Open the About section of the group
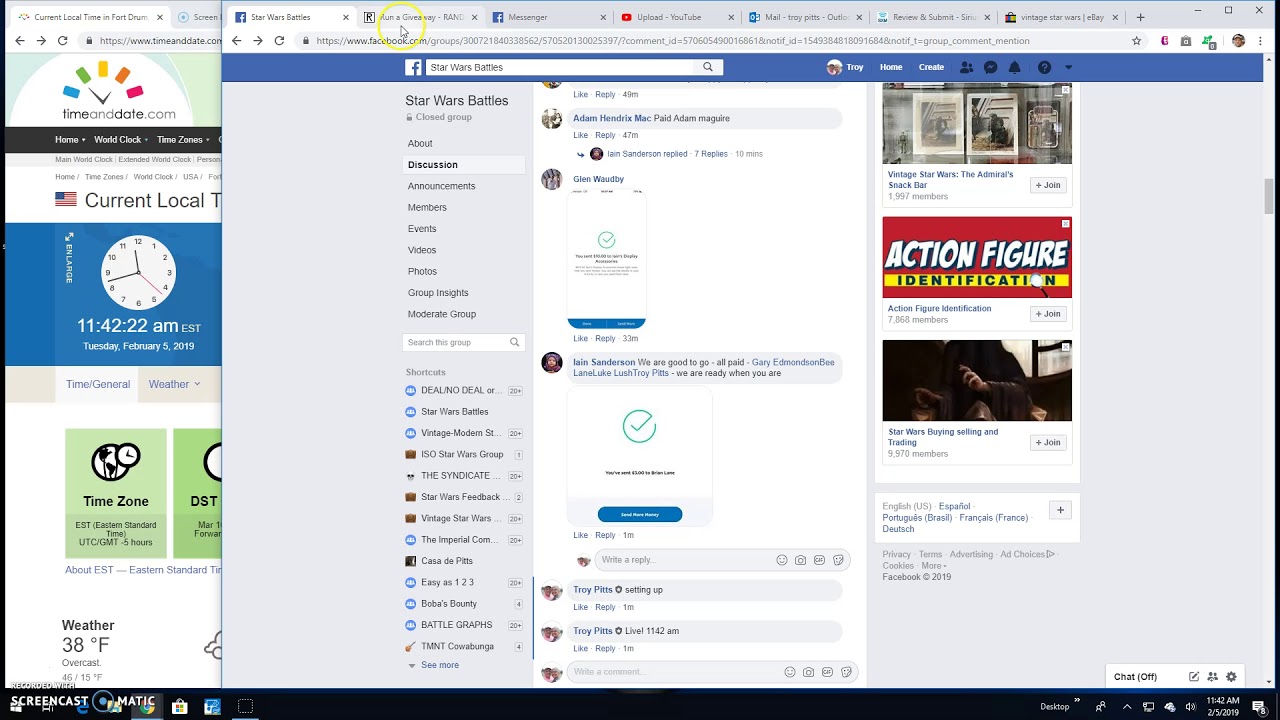This screenshot has height=720, width=1280. pyautogui.click(x=420, y=143)
